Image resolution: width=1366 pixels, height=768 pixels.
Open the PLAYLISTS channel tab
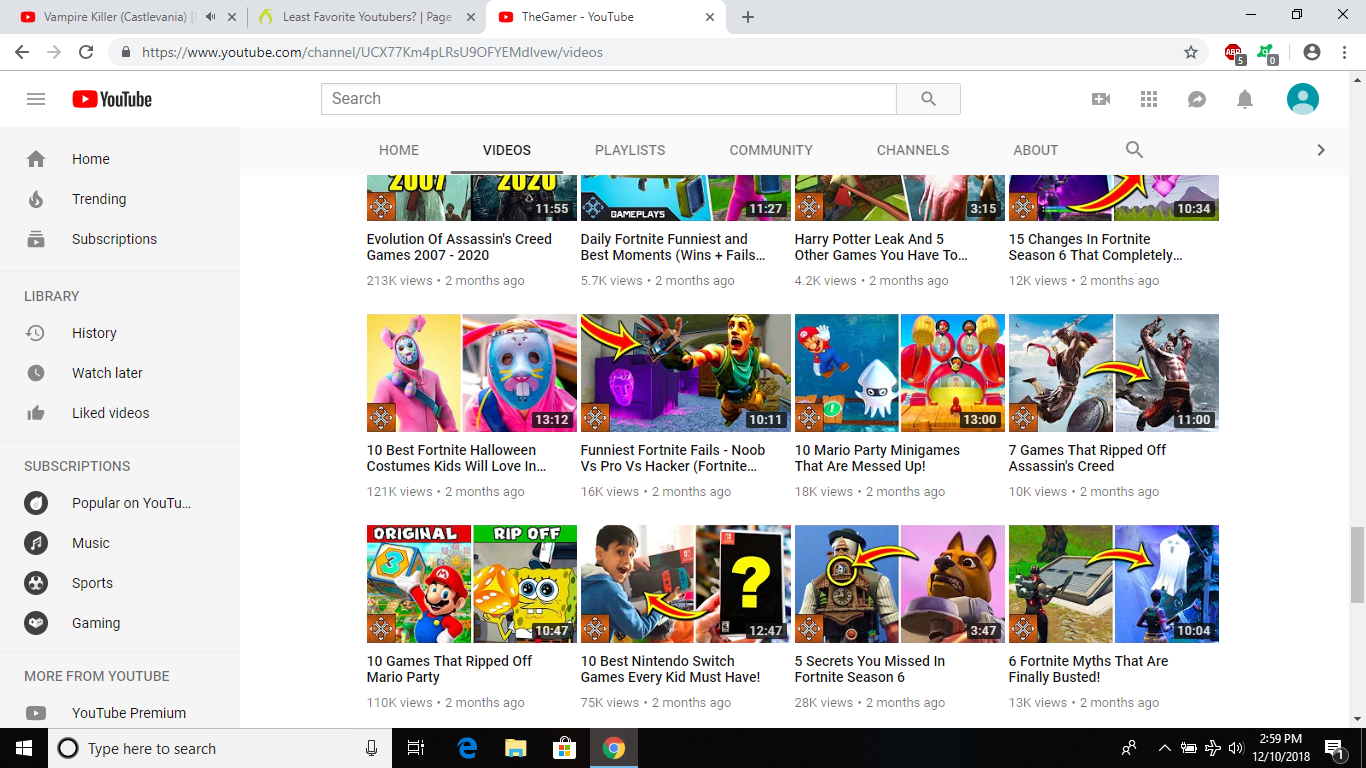[x=630, y=150]
